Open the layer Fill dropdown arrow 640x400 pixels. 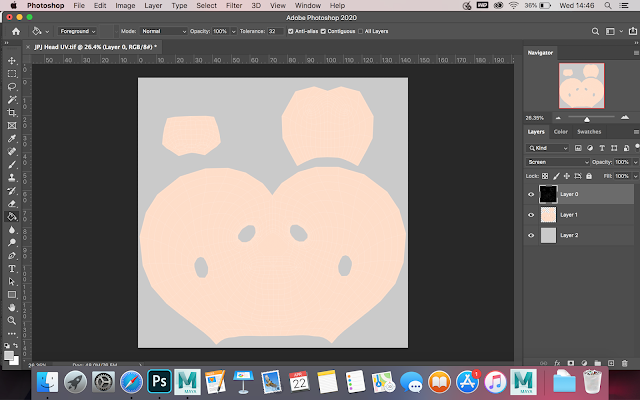tap(635, 176)
